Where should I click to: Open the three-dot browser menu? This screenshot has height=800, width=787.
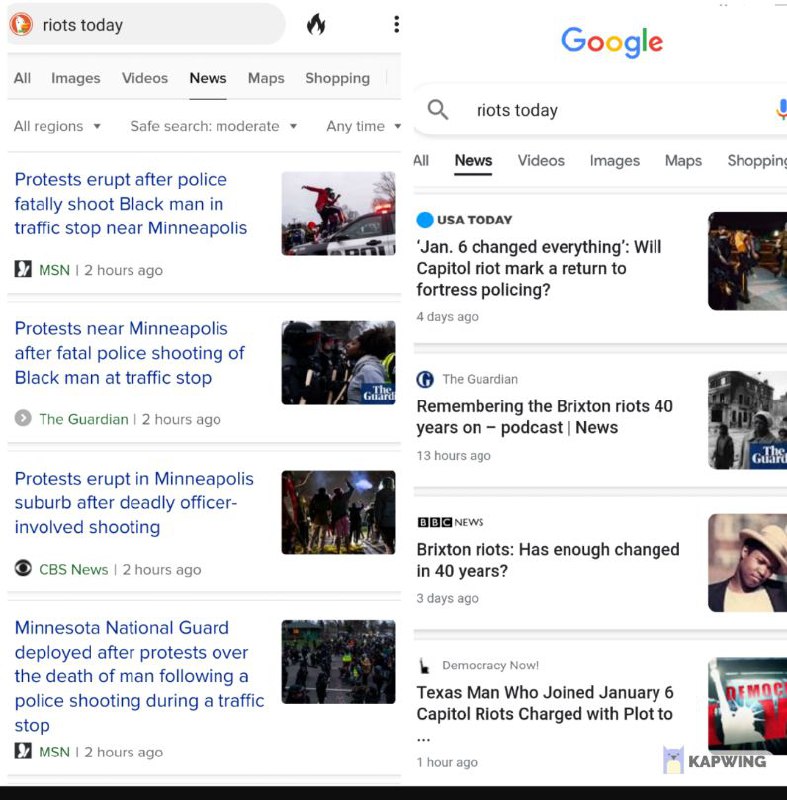pyautogui.click(x=396, y=24)
